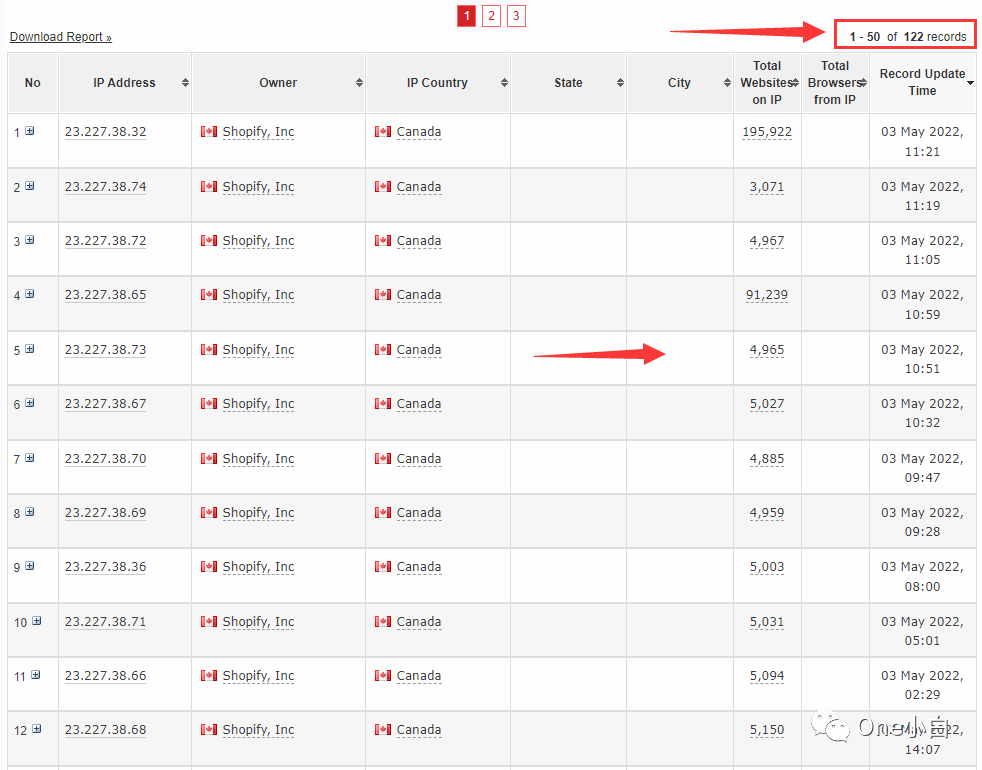Screen dimensions: 982x770
Task: Open 5,031 websites count link
Action: pyautogui.click(x=767, y=622)
